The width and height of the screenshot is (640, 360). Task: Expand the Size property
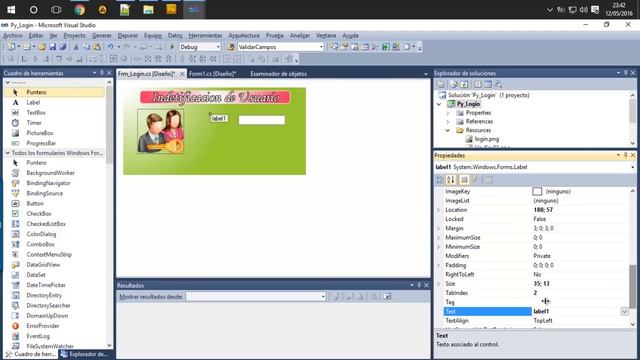(439, 284)
